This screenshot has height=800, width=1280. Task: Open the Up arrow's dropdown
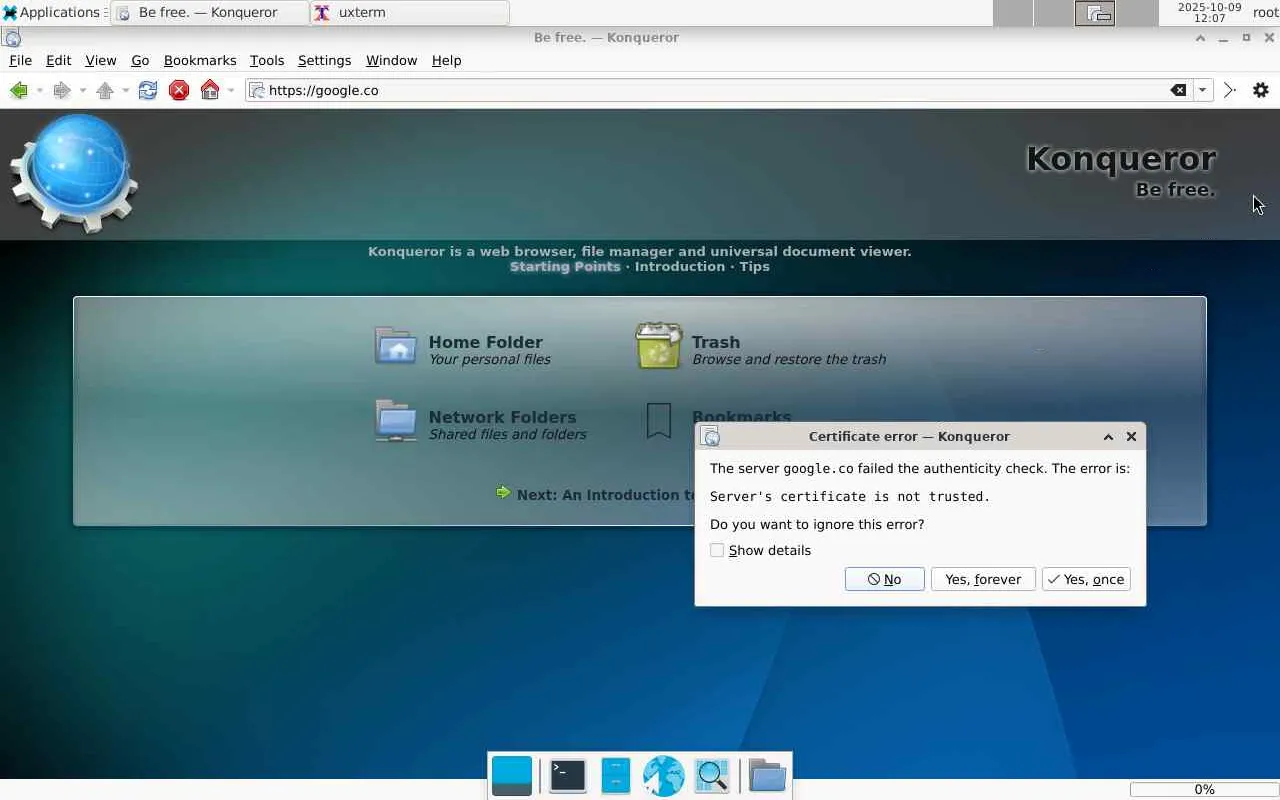pos(125,91)
